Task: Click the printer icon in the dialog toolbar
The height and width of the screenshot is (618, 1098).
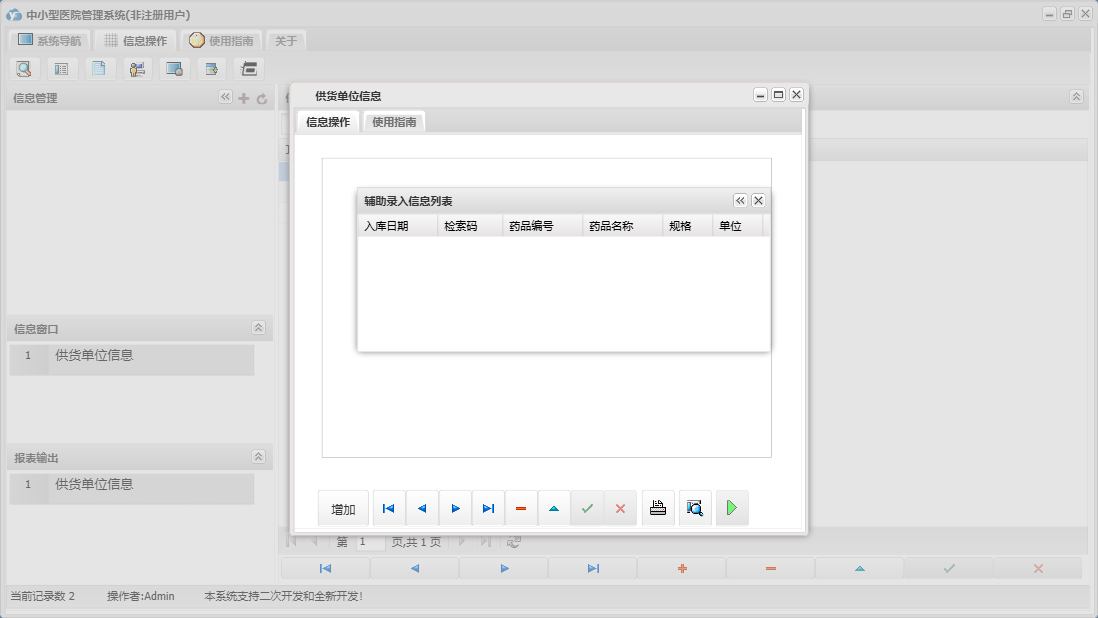Action: click(657, 508)
